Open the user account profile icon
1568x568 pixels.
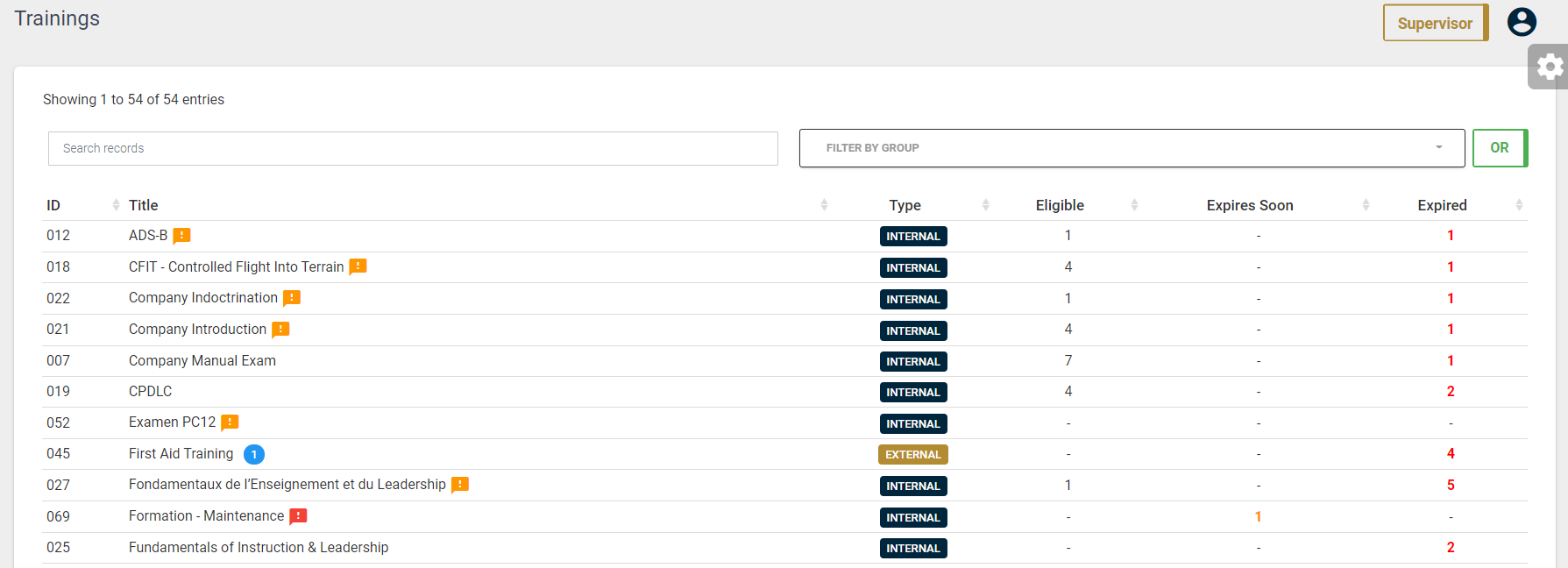point(1522,22)
